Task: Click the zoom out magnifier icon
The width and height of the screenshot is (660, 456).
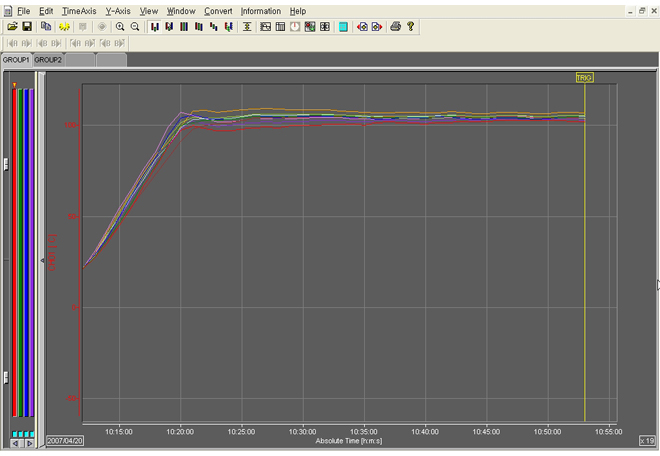Action: pos(135,27)
